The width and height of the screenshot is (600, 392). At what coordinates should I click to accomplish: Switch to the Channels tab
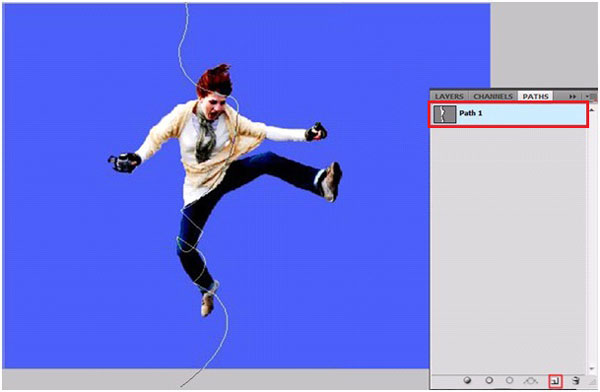tap(493, 96)
